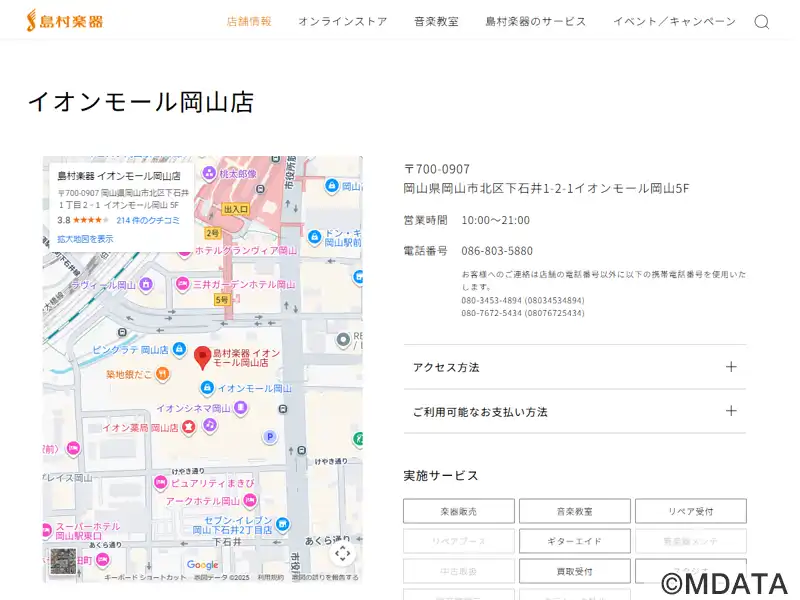Screen dimensions: 800x600
Task: Click the 楽器販売 service button
Action: (459, 511)
